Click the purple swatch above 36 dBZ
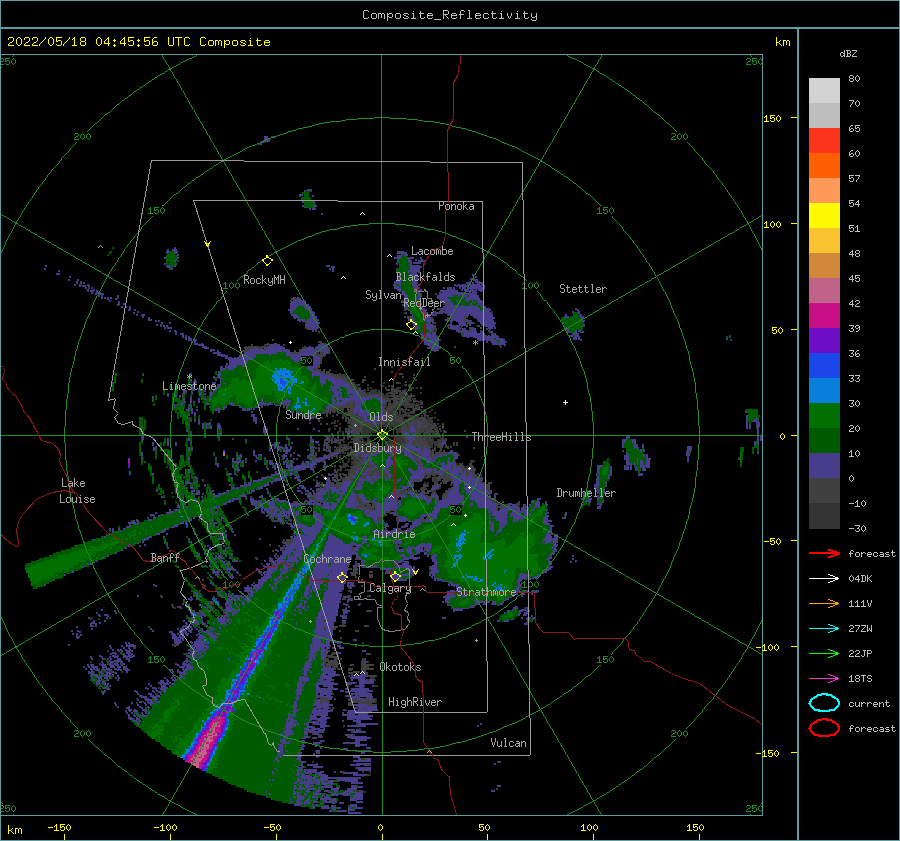Image resolution: width=900 pixels, height=841 pixels. pyautogui.click(x=824, y=340)
